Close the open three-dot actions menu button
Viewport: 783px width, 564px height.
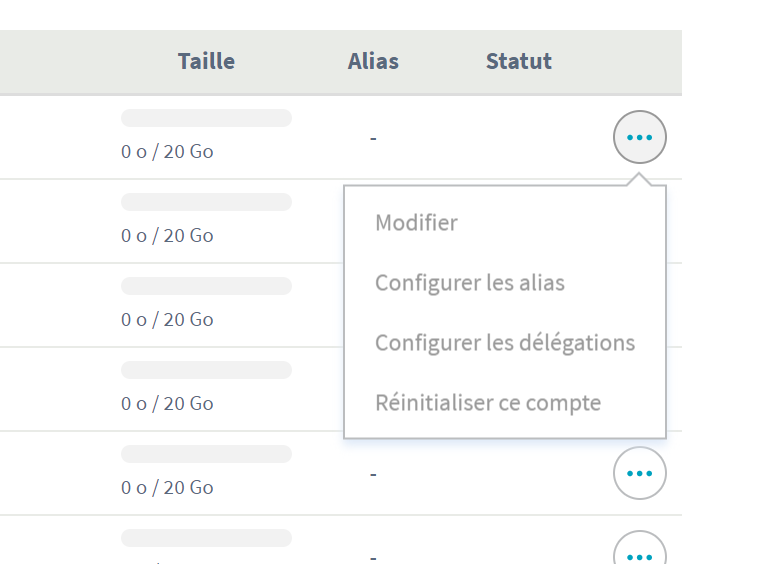tap(639, 137)
